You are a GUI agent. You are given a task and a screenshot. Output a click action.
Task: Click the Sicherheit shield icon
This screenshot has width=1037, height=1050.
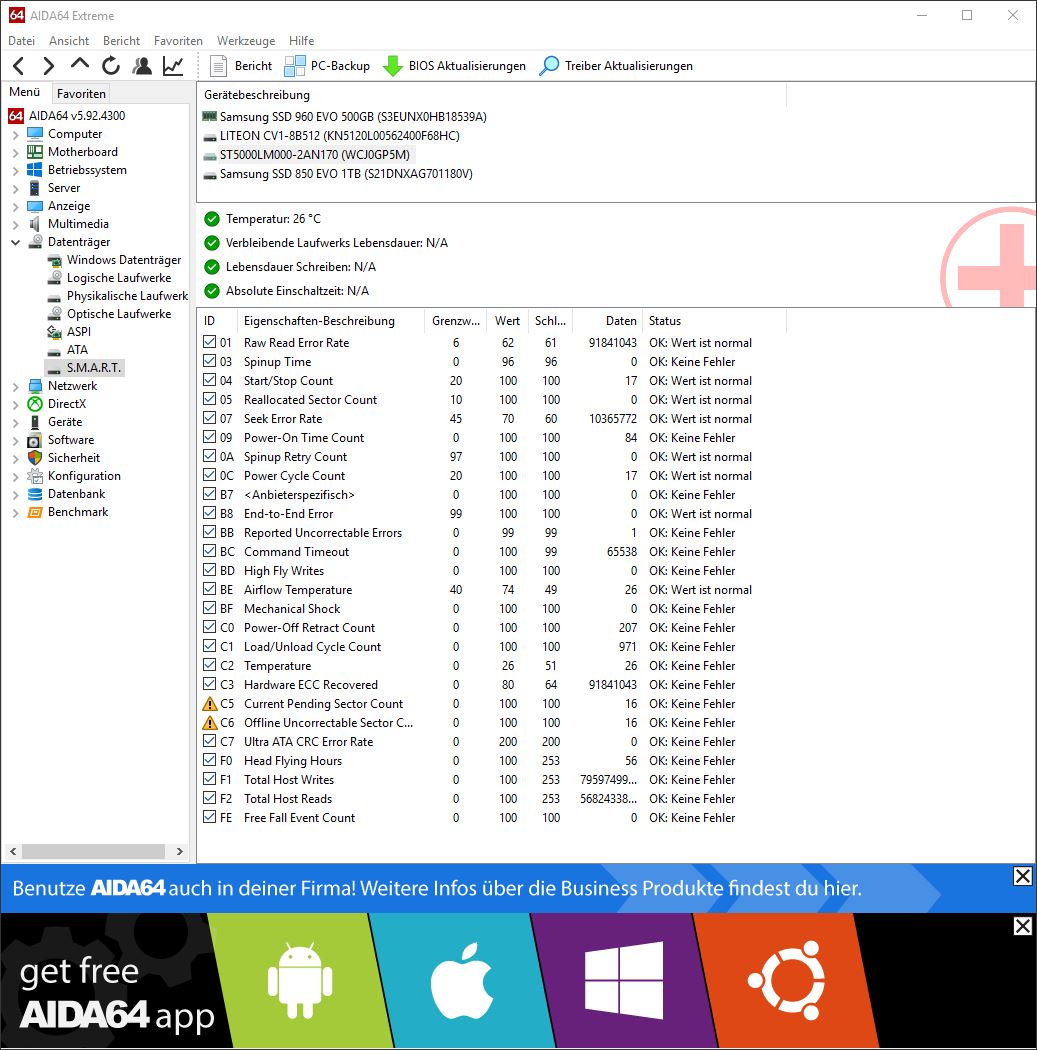pos(35,458)
